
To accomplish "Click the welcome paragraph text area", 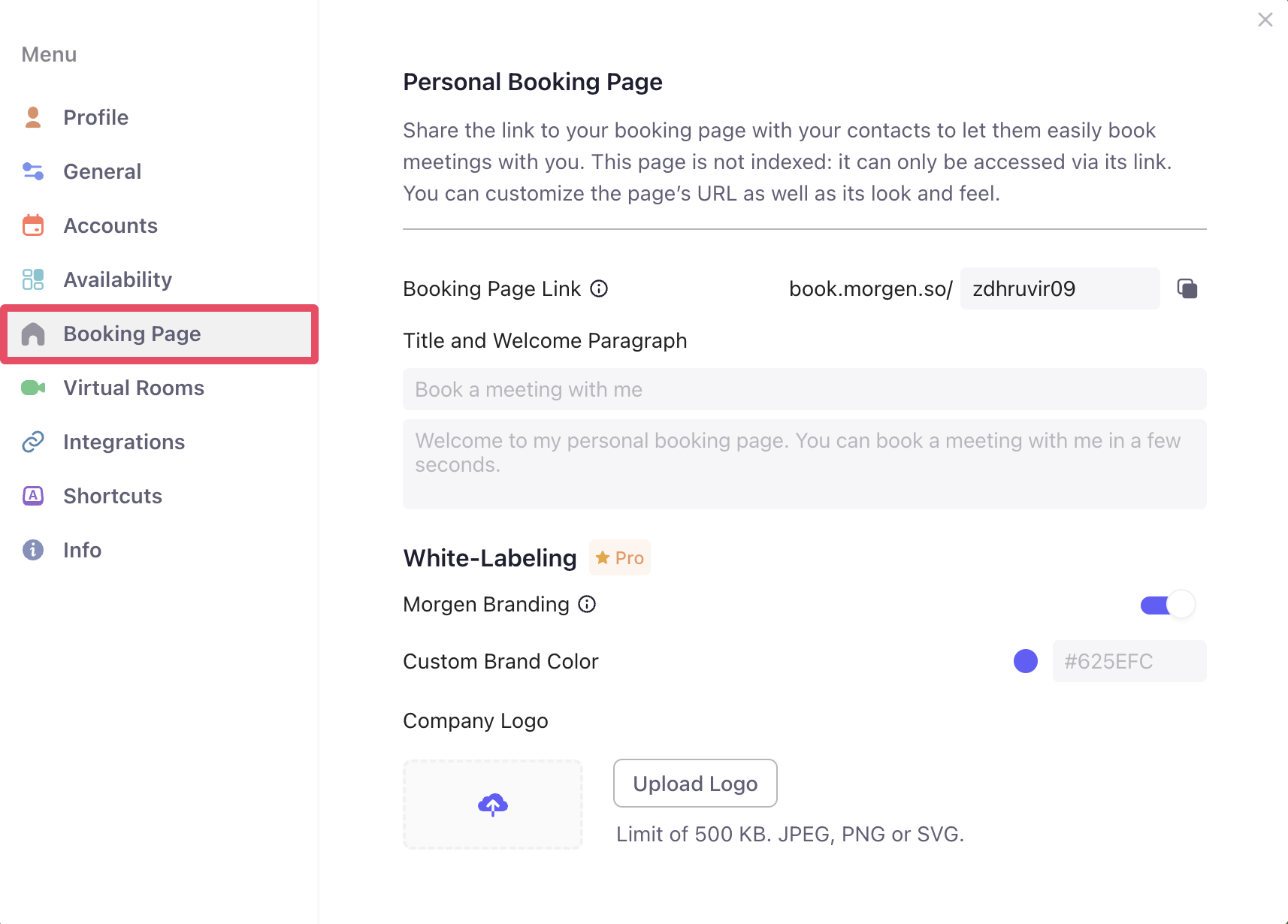I will click(x=805, y=464).
